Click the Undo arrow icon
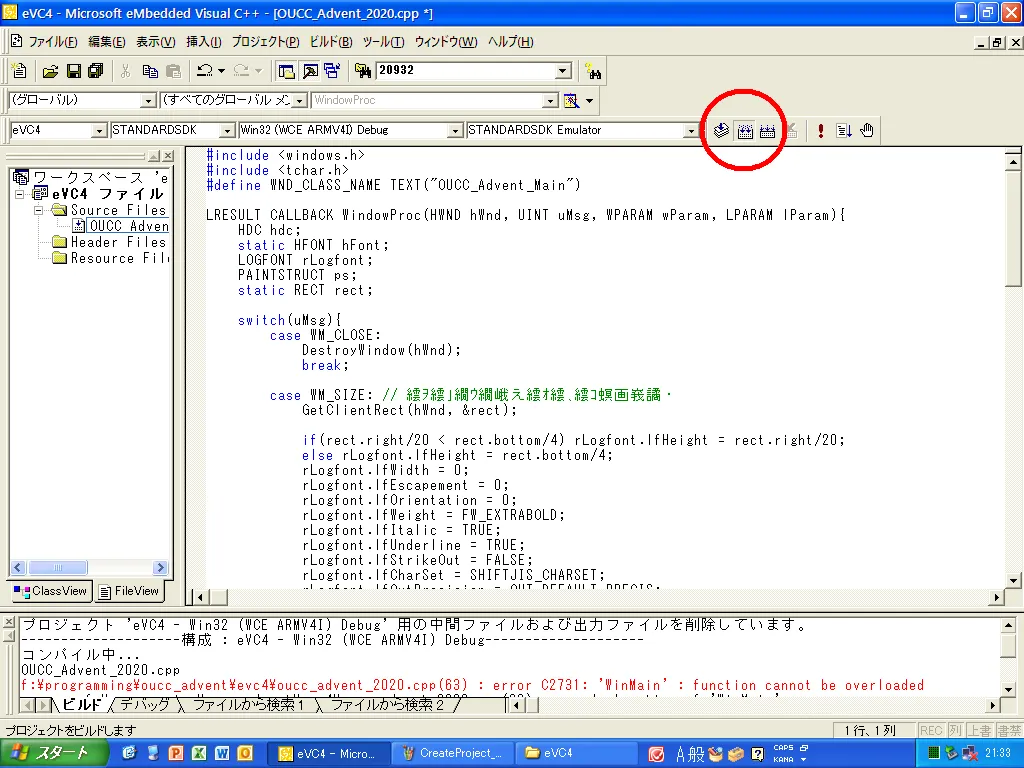The image size is (1024, 768). tap(204, 71)
